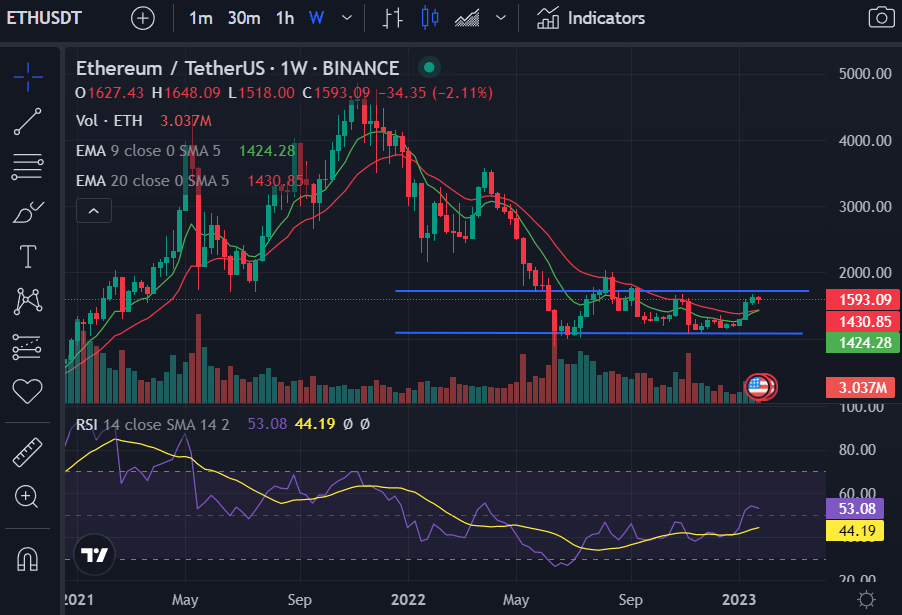This screenshot has height=615, width=902.
Task: Open the Indicators menu
Action: (x=591, y=18)
